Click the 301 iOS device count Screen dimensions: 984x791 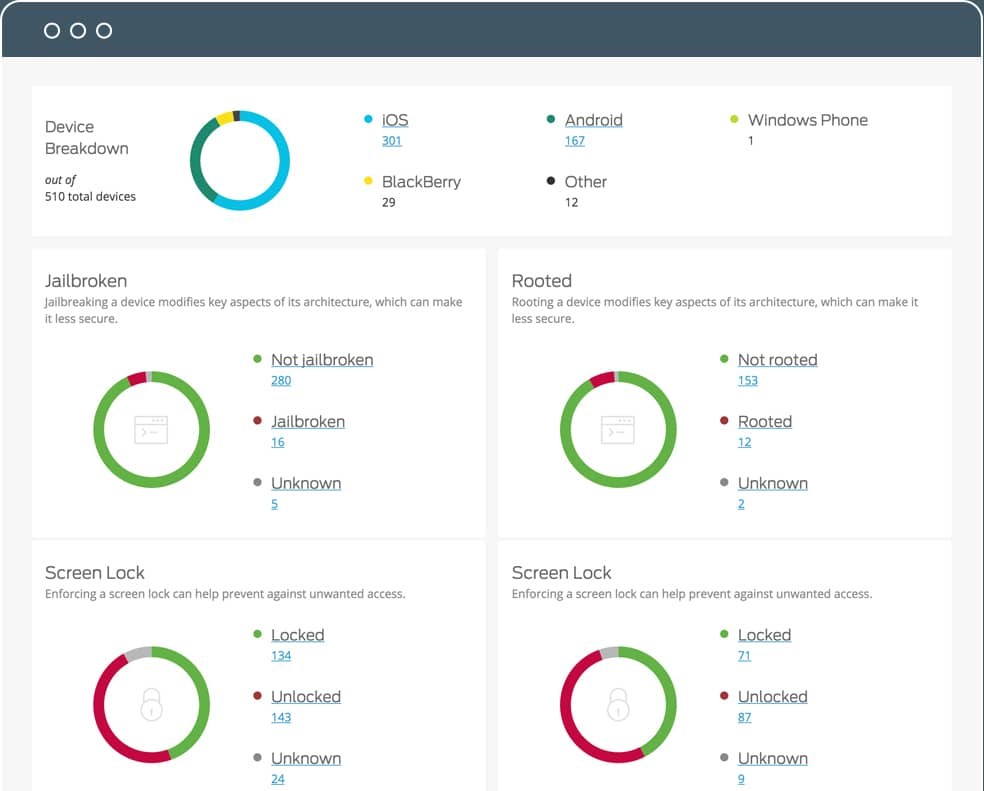tap(392, 141)
